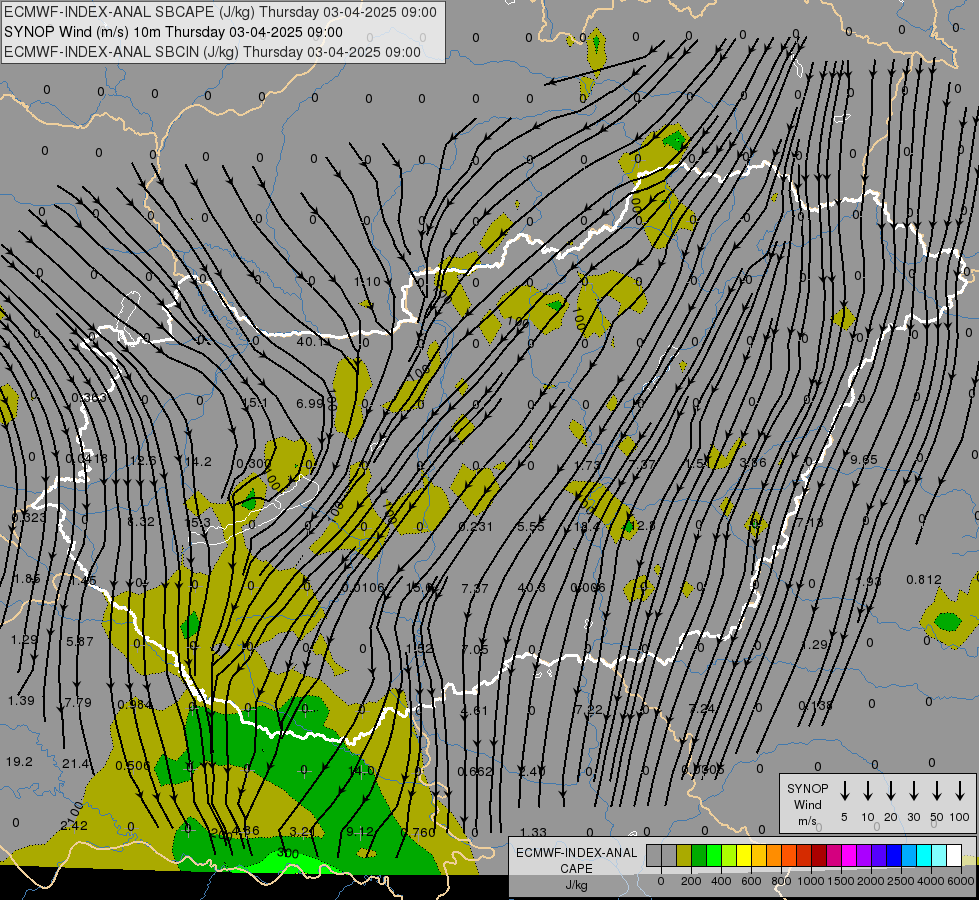Pick the dark red CAPE legend swatch
The height and width of the screenshot is (900, 979).
(x=819, y=856)
